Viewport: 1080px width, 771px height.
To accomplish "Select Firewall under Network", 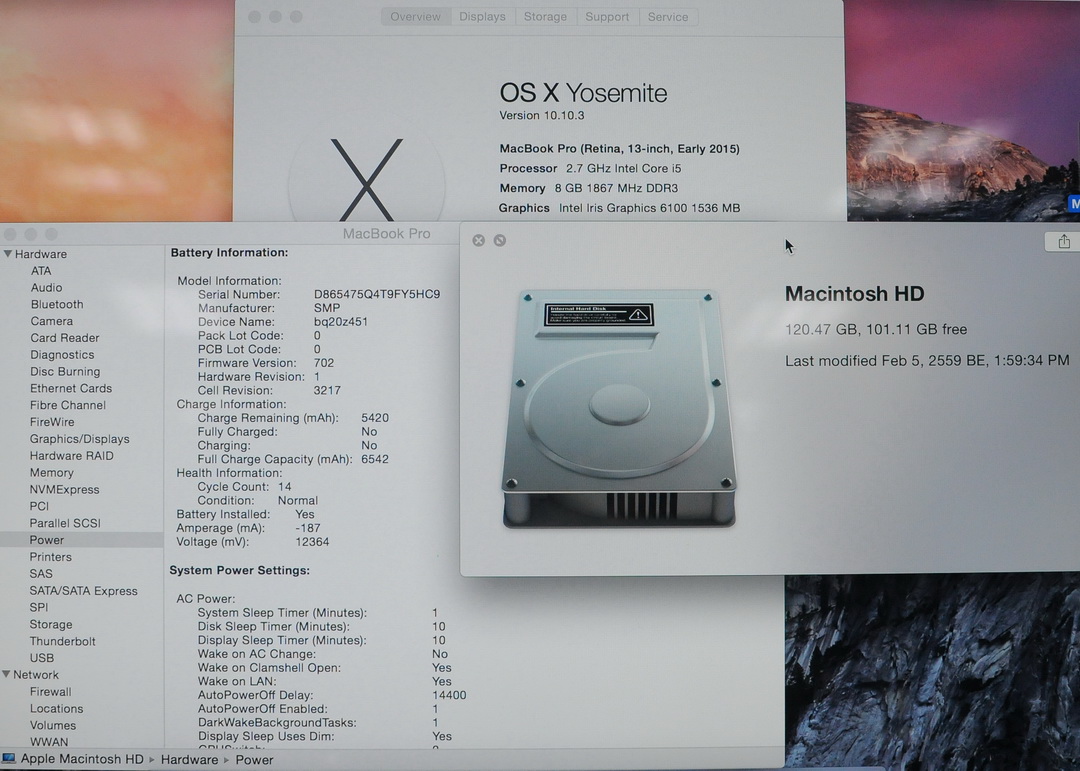I will pos(50,692).
